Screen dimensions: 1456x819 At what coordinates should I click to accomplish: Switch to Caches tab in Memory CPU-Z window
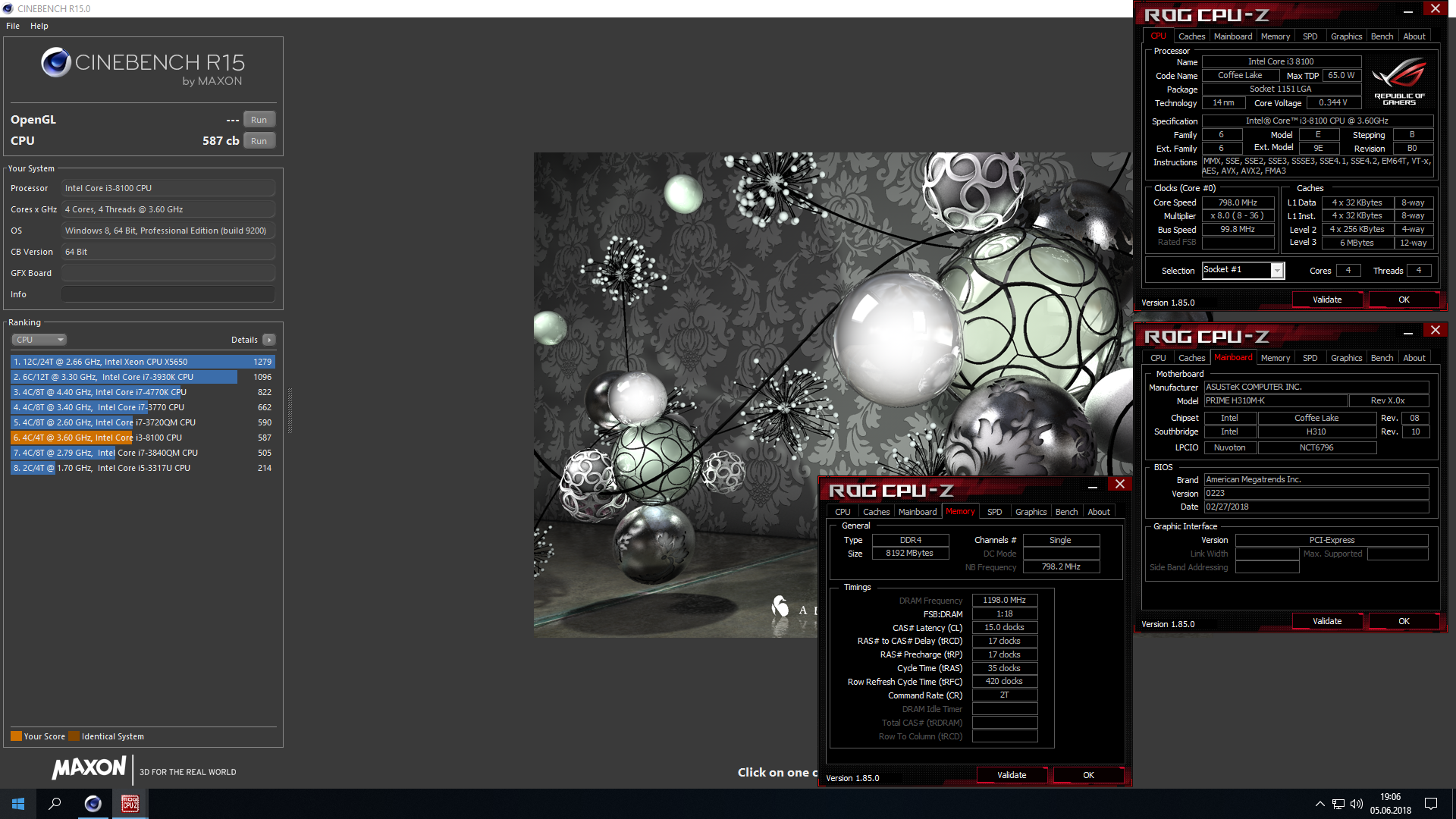876,512
